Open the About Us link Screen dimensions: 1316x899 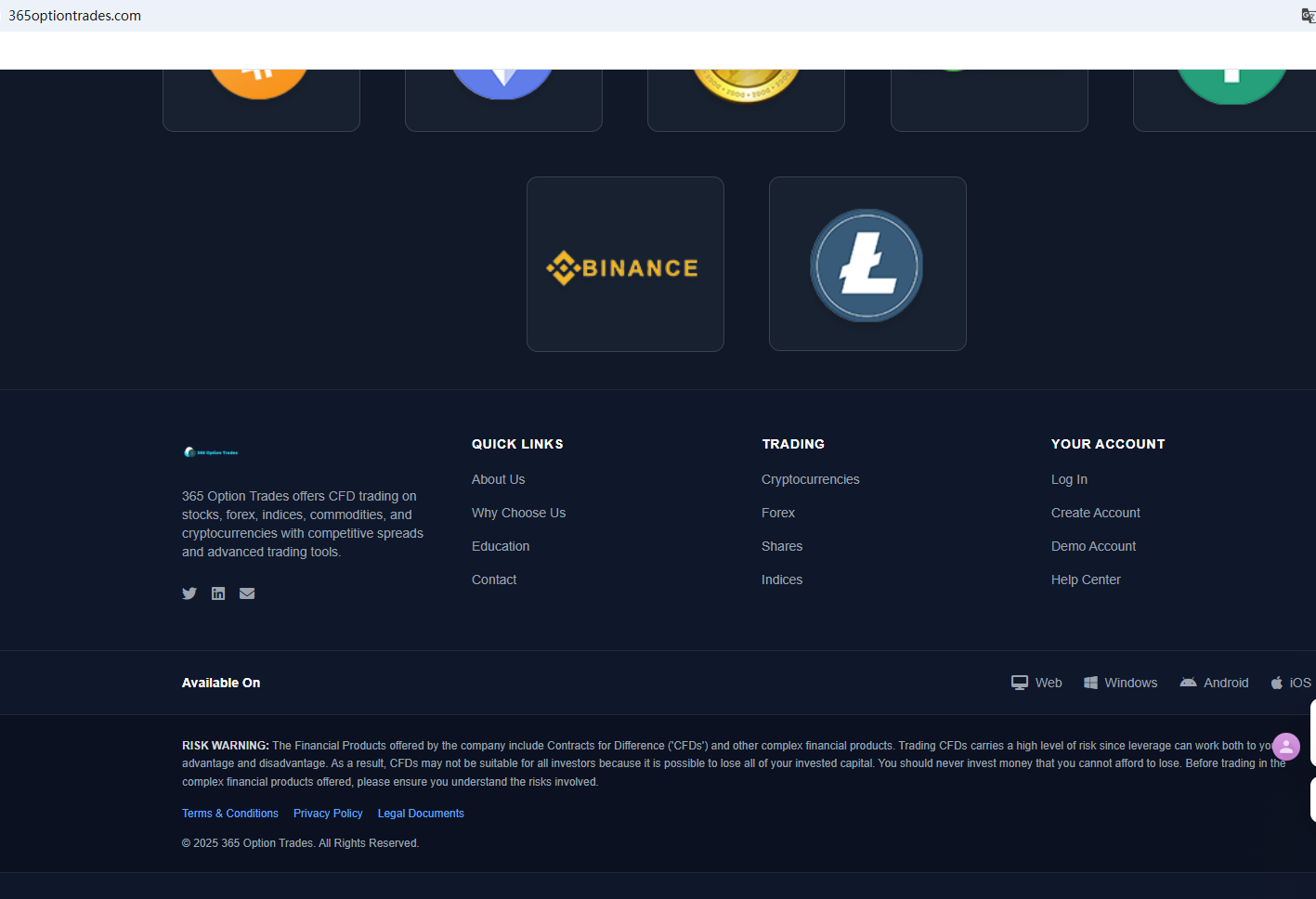tap(498, 479)
